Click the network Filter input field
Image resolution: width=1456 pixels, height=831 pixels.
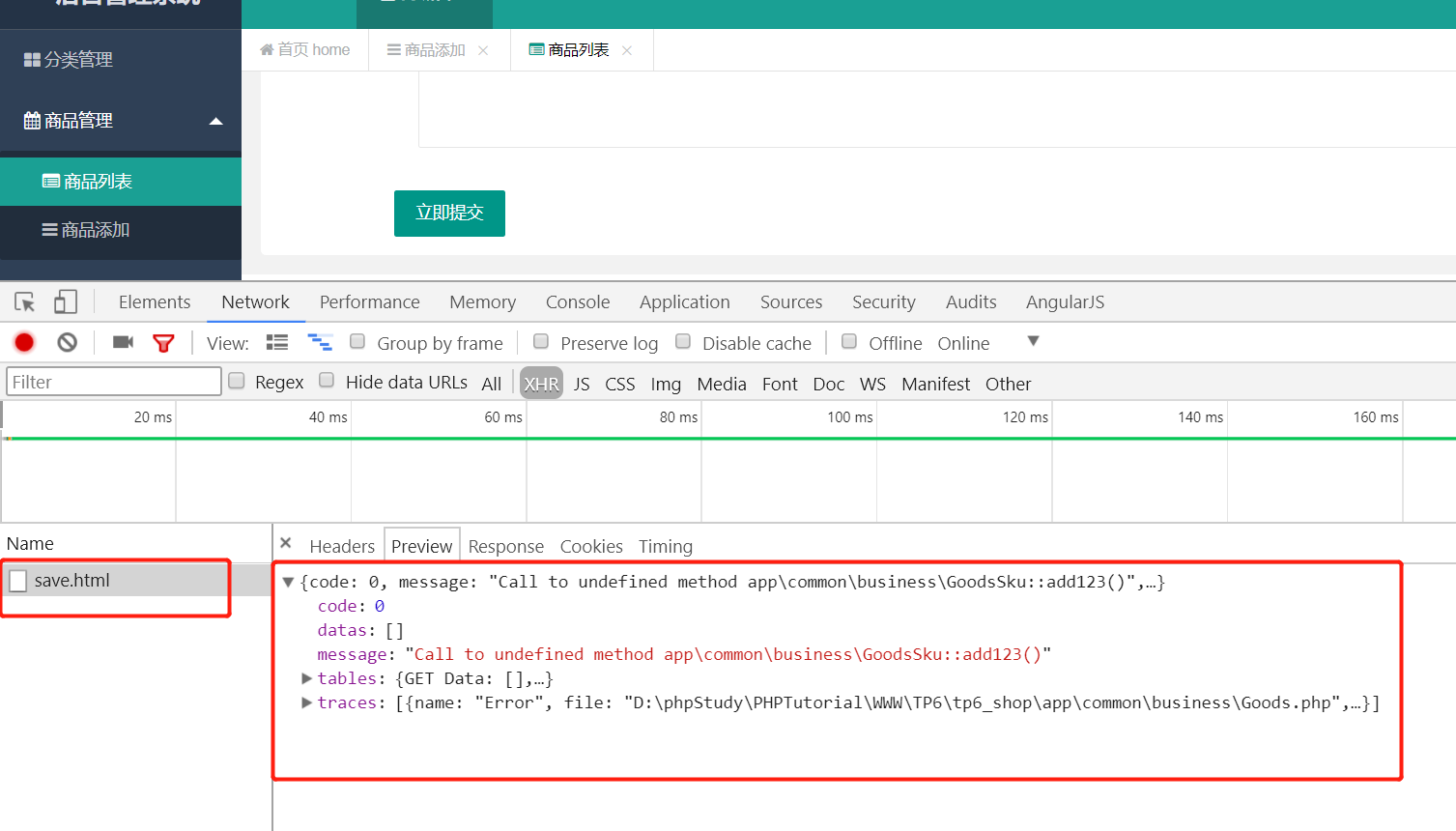coord(114,382)
